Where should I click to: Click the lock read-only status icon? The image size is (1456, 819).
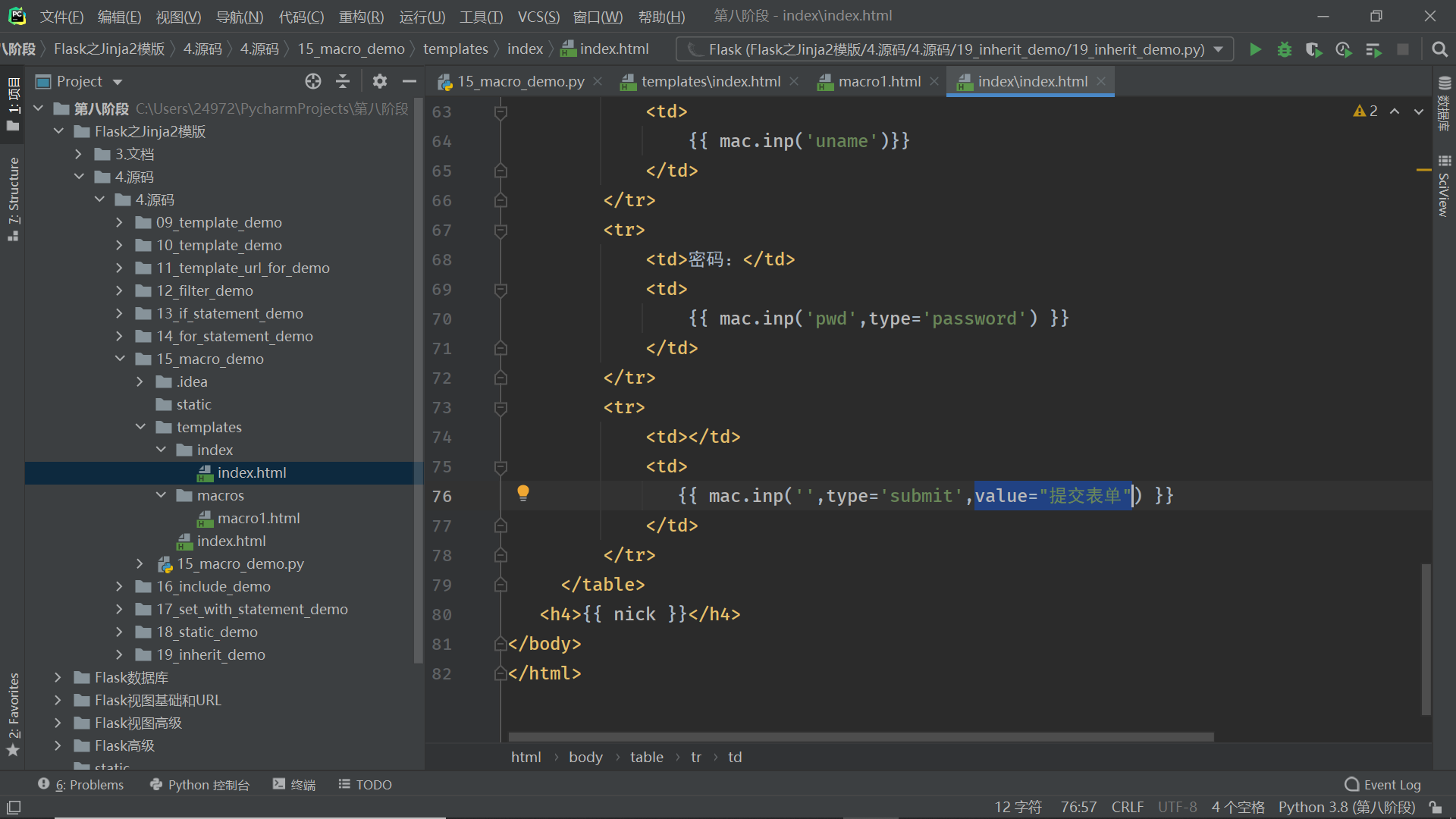pos(1436,807)
